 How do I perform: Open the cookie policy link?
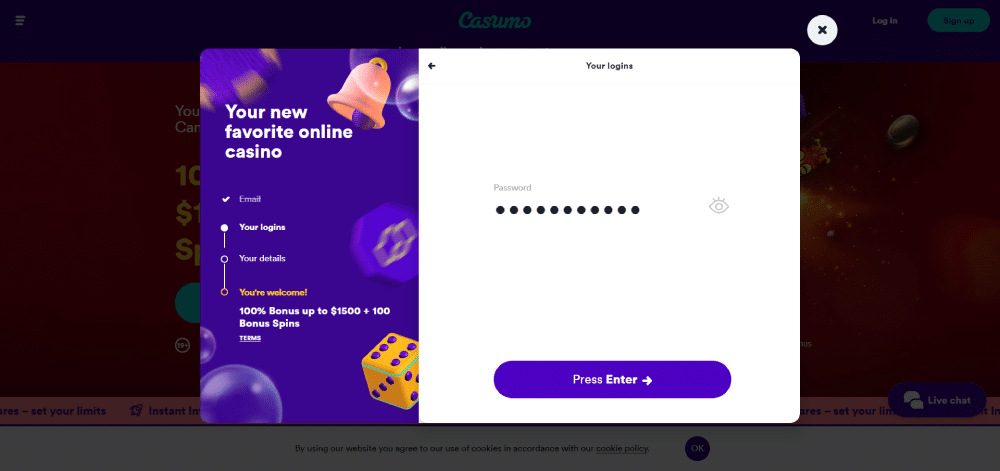pyautogui.click(x=622, y=449)
